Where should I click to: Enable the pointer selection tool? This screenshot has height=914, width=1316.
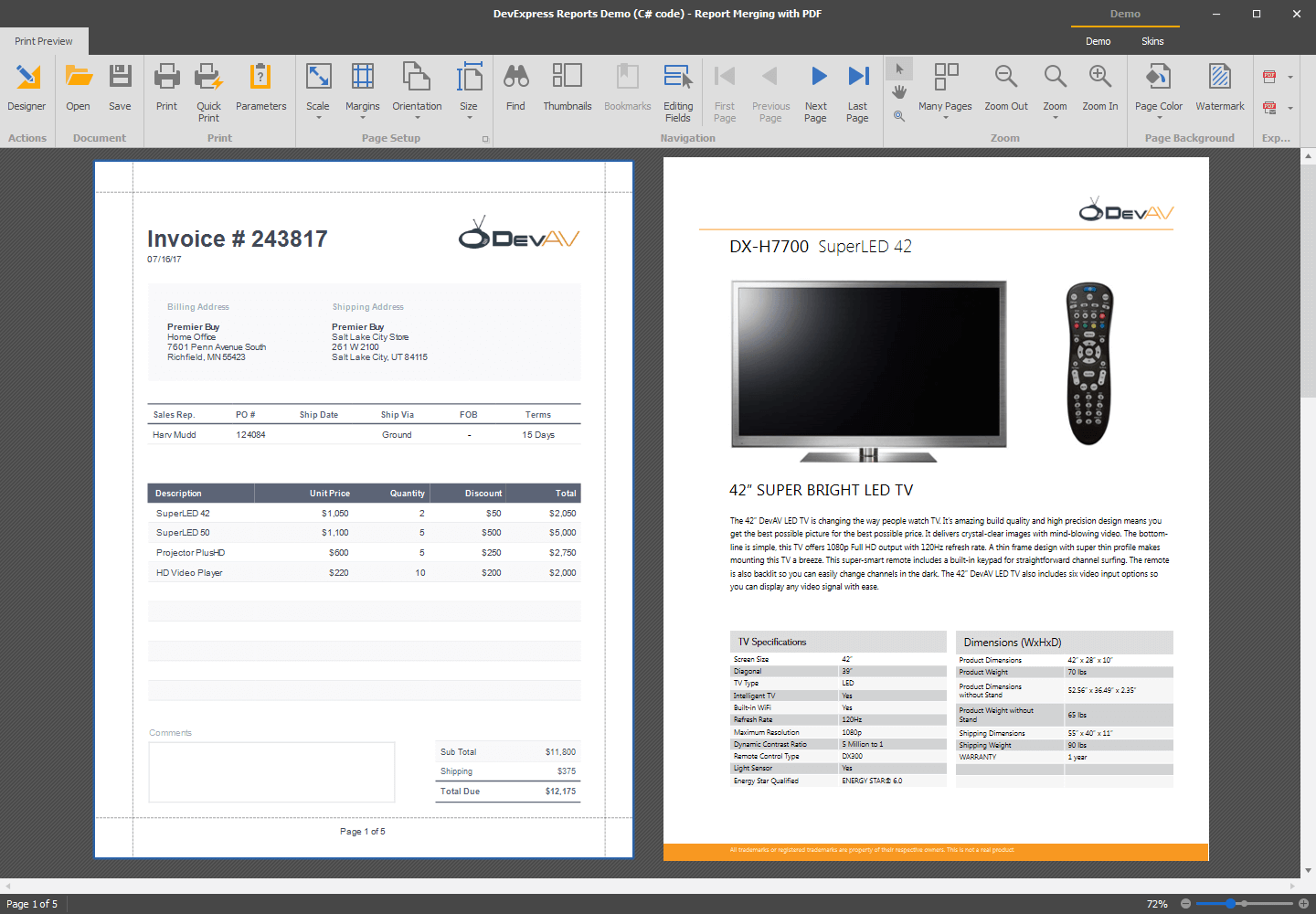tap(899, 68)
